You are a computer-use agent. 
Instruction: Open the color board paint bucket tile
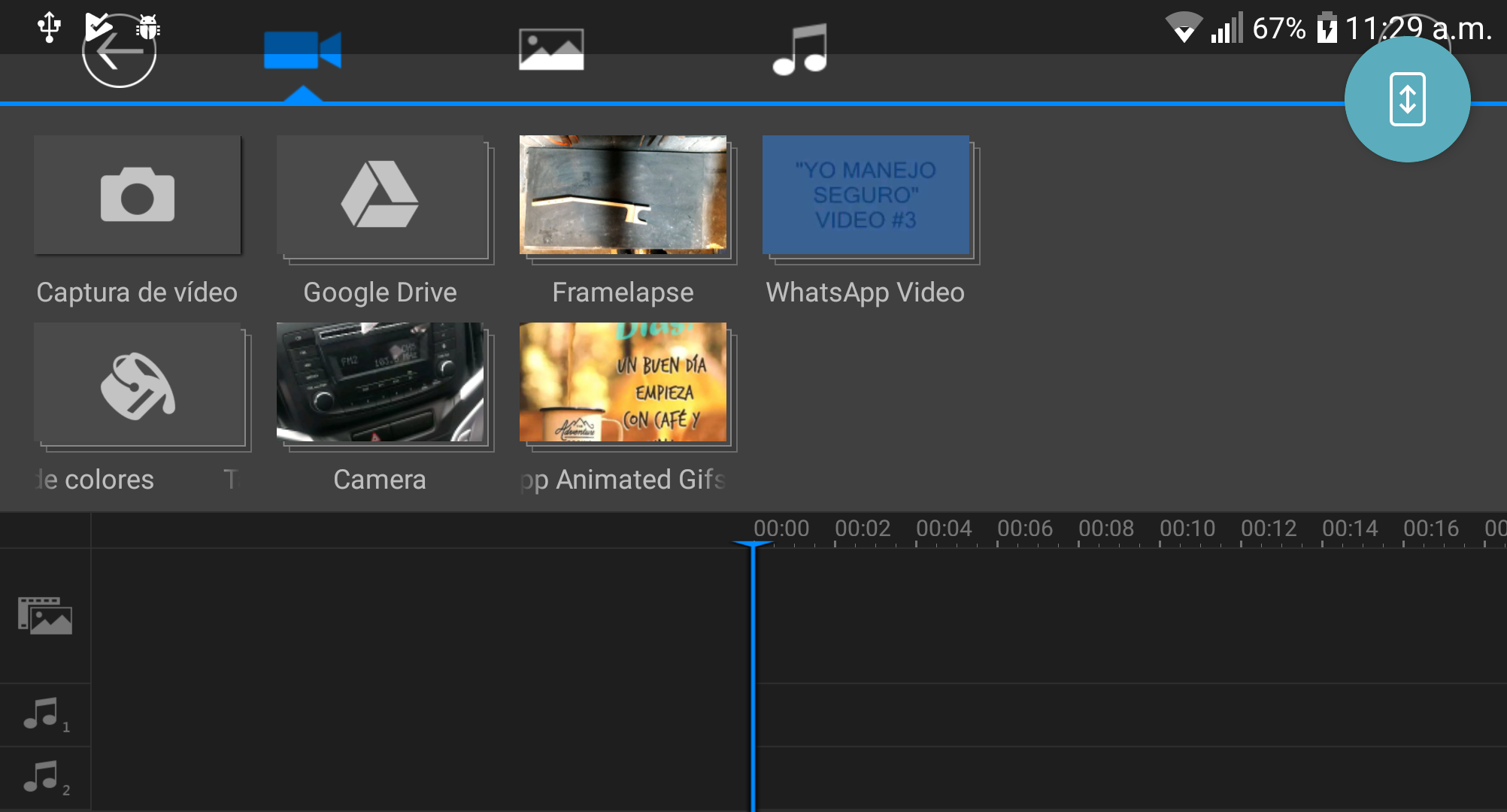(x=138, y=383)
